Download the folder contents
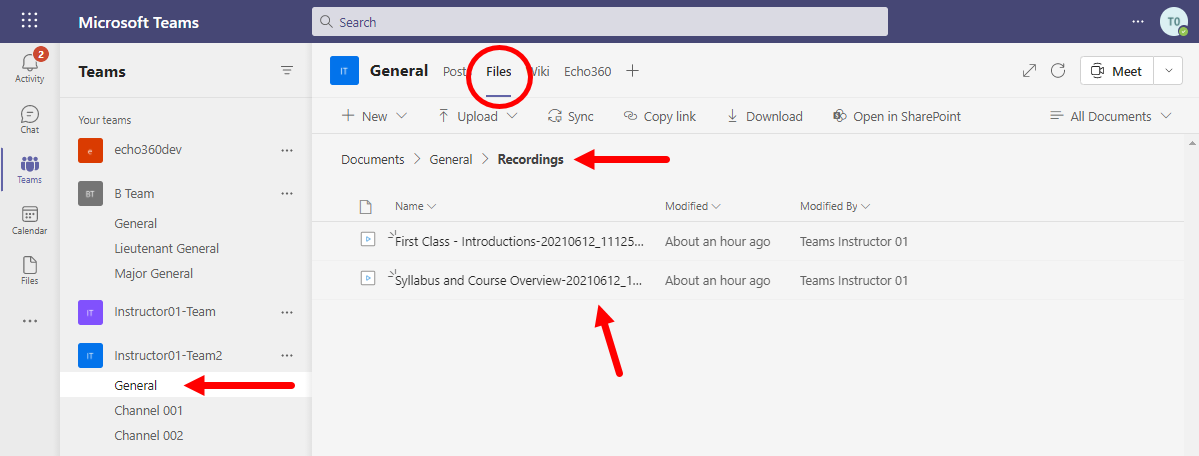Screen dimensions: 1199x456 [764, 116]
